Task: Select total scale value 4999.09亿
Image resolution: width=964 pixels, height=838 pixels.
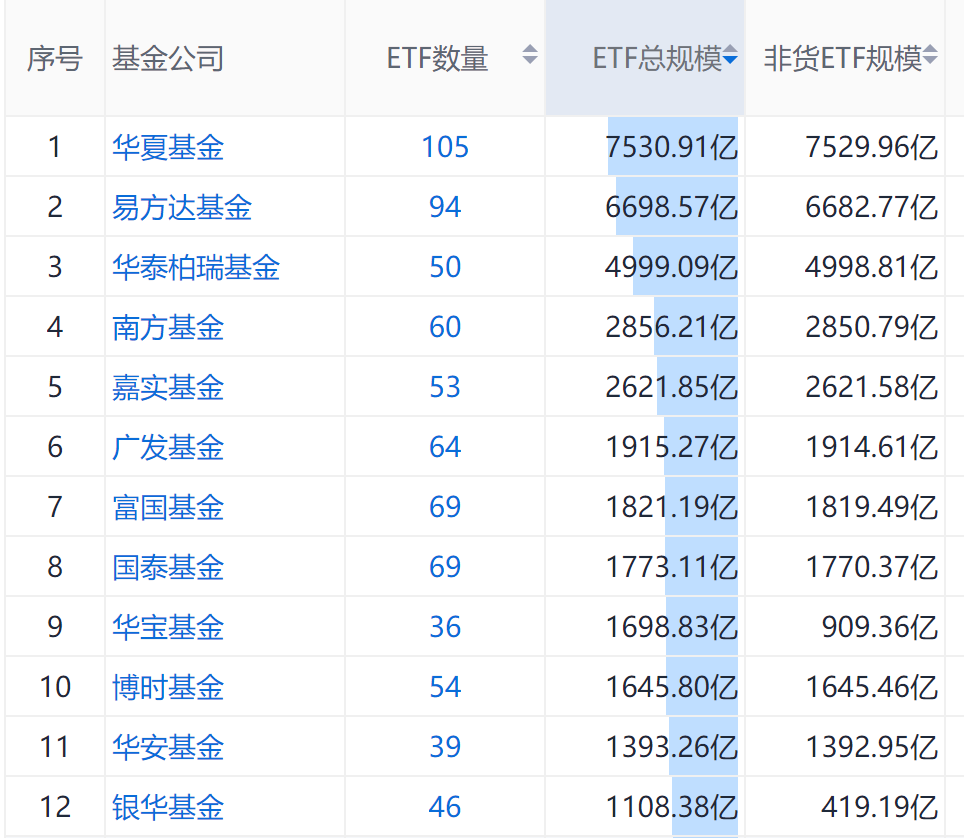Action: click(x=671, y=267)
